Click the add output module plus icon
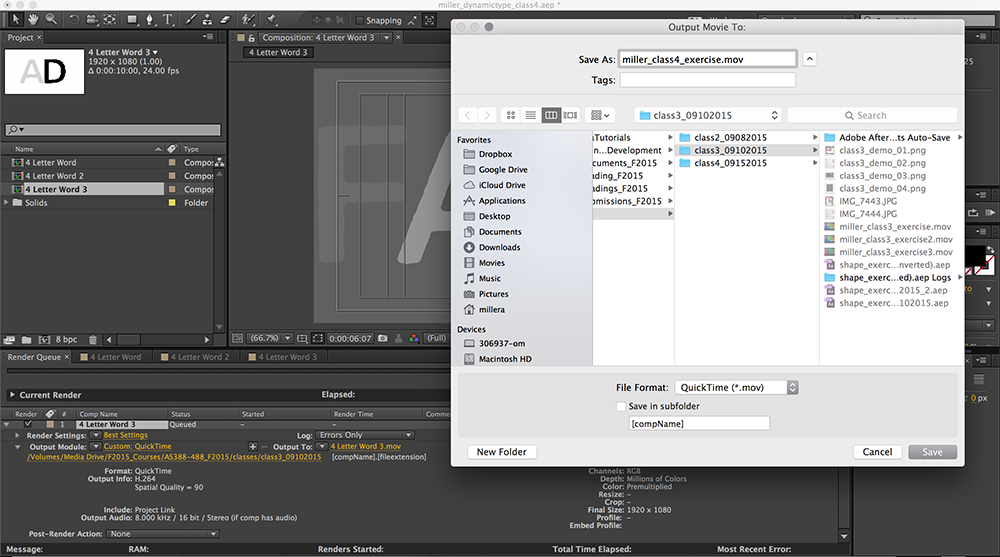The width and height of the screenshot is (1000, 557). point(253,447)
